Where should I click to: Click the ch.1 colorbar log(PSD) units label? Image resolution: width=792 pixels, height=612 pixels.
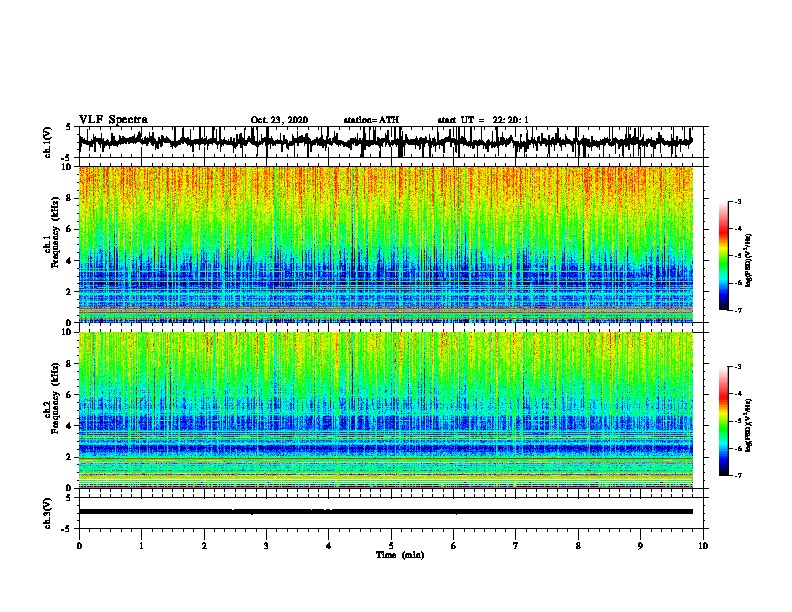coord(749,261)
